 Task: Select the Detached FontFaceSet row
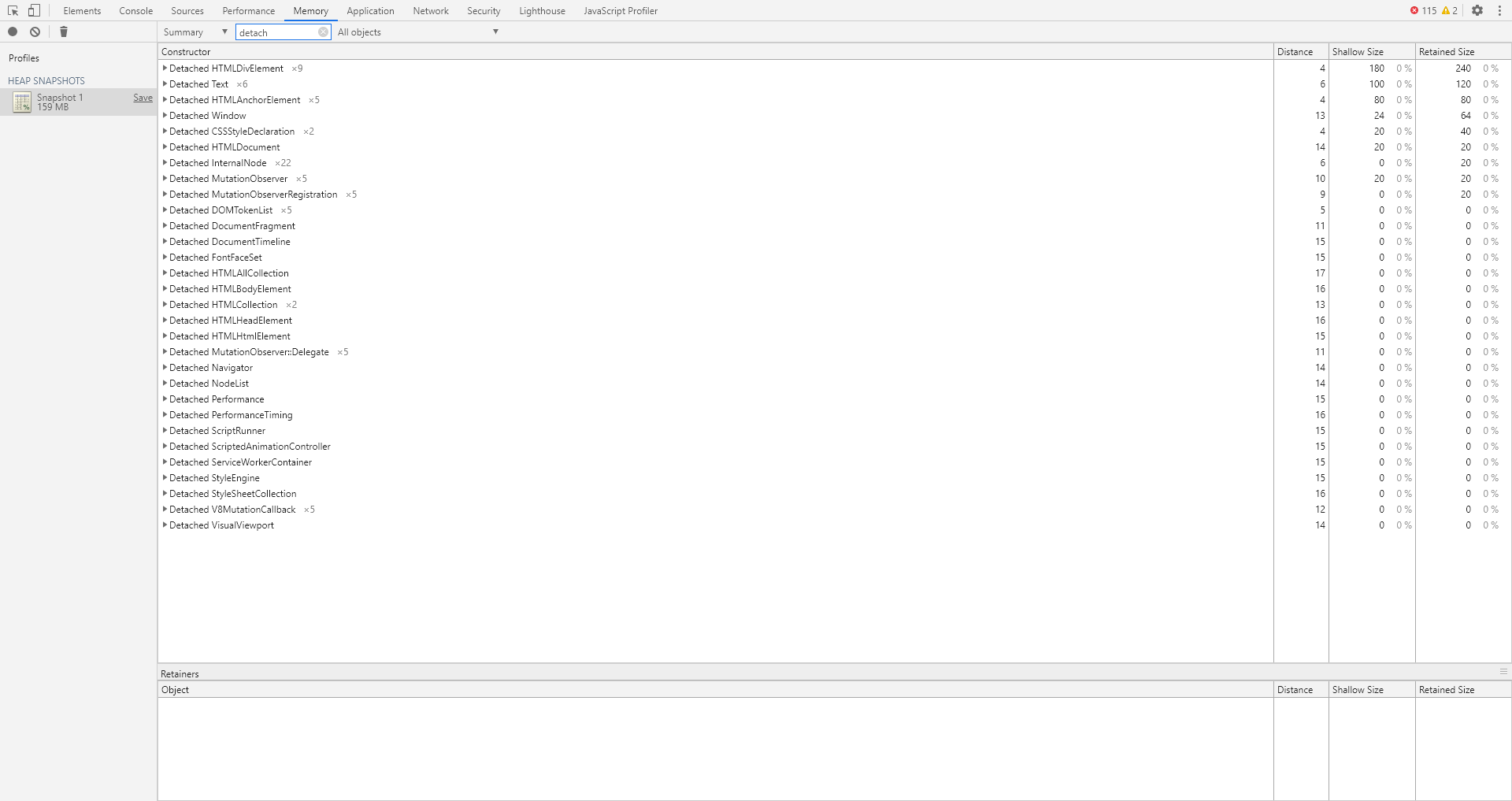(835, 258)
